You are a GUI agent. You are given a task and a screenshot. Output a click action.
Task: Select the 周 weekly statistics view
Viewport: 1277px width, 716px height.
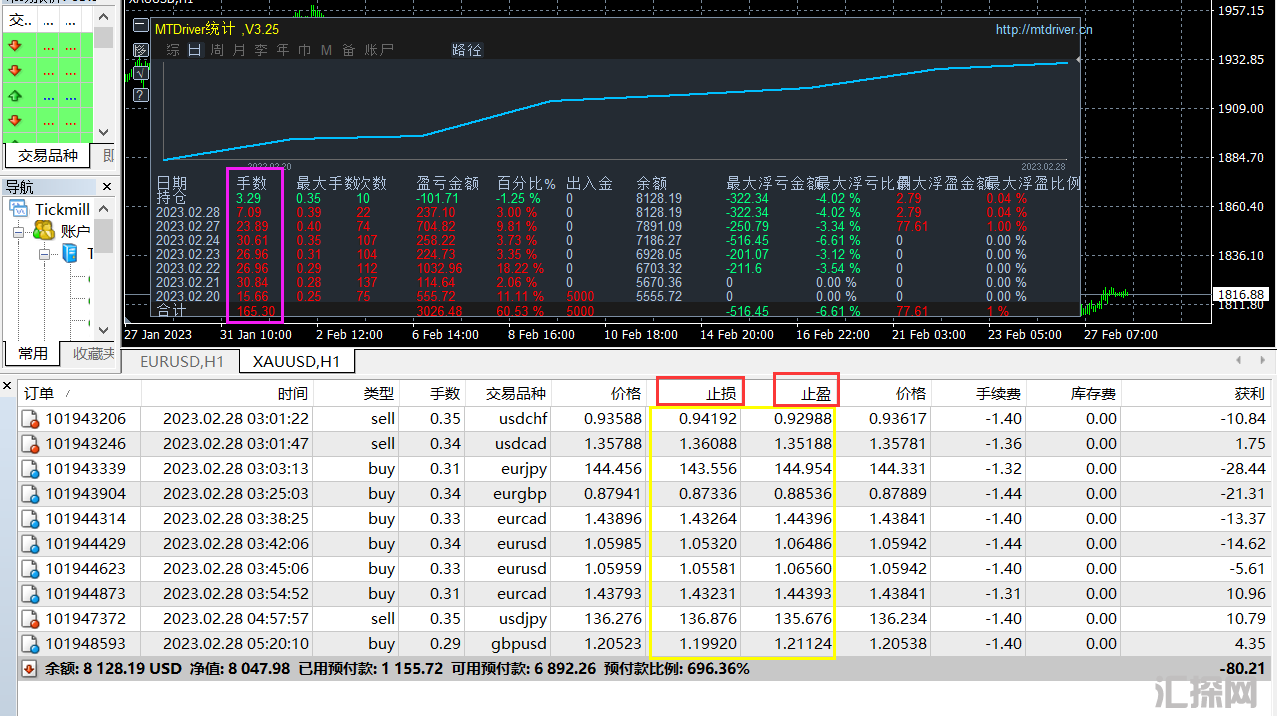point(216,50)
